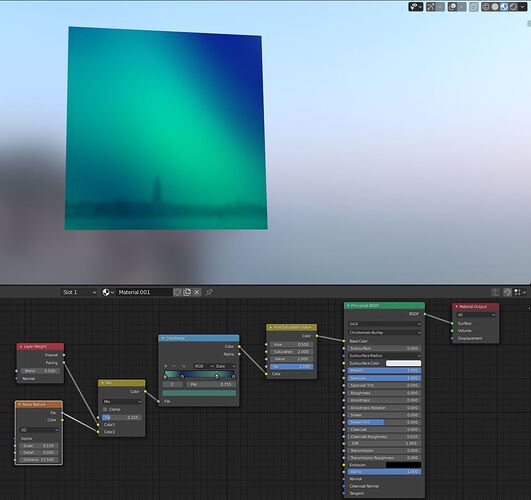Edit the Principled BSDF Roughness field

pos(385,393)
